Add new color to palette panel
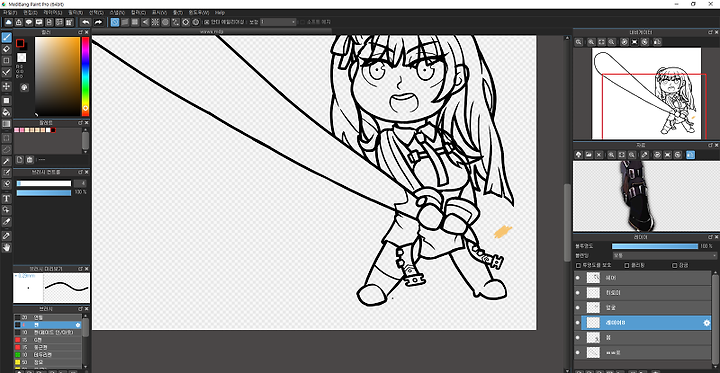 (20, 160)
